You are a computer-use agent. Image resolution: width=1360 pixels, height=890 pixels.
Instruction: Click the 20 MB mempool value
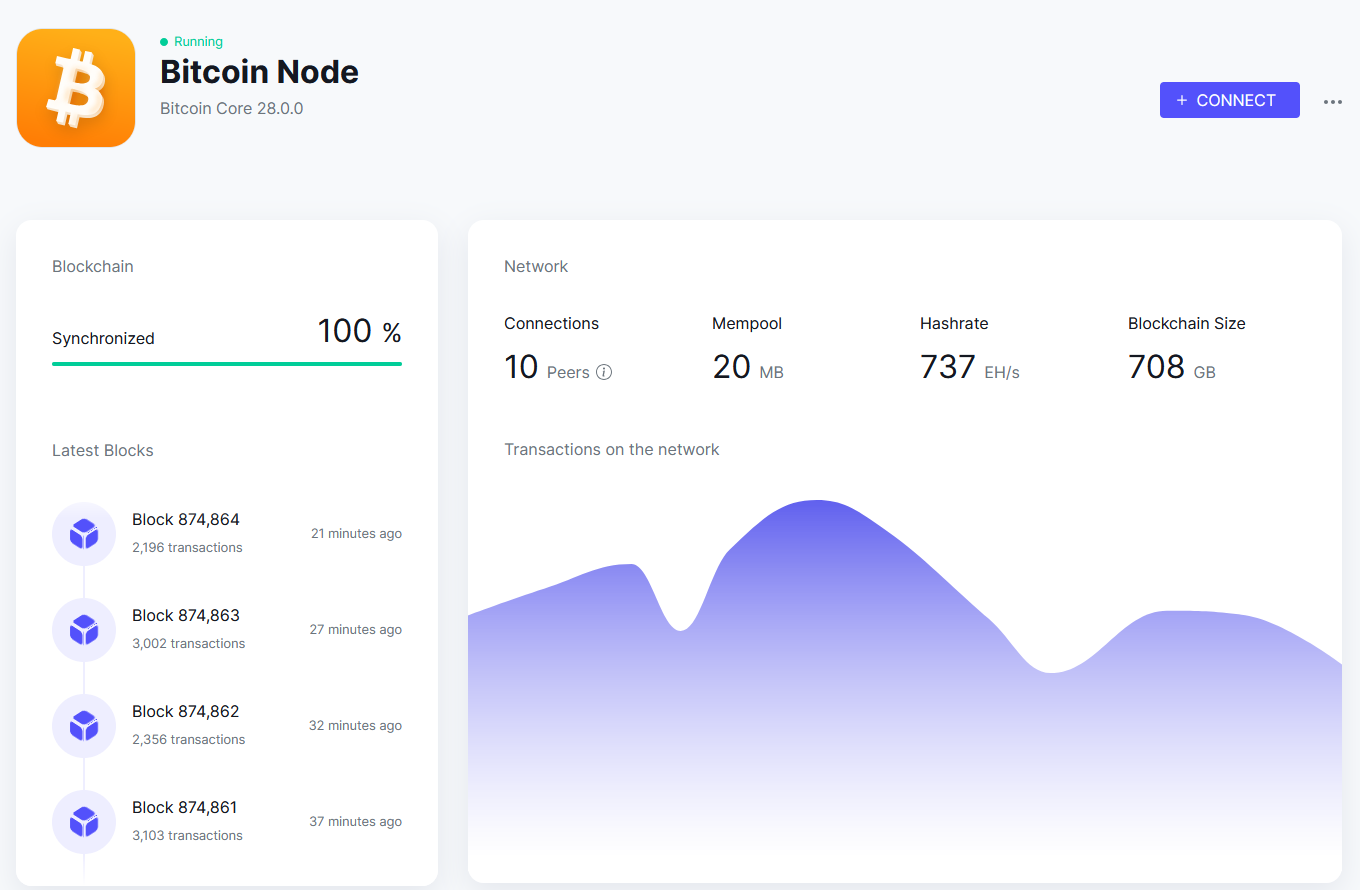point(748,368)
